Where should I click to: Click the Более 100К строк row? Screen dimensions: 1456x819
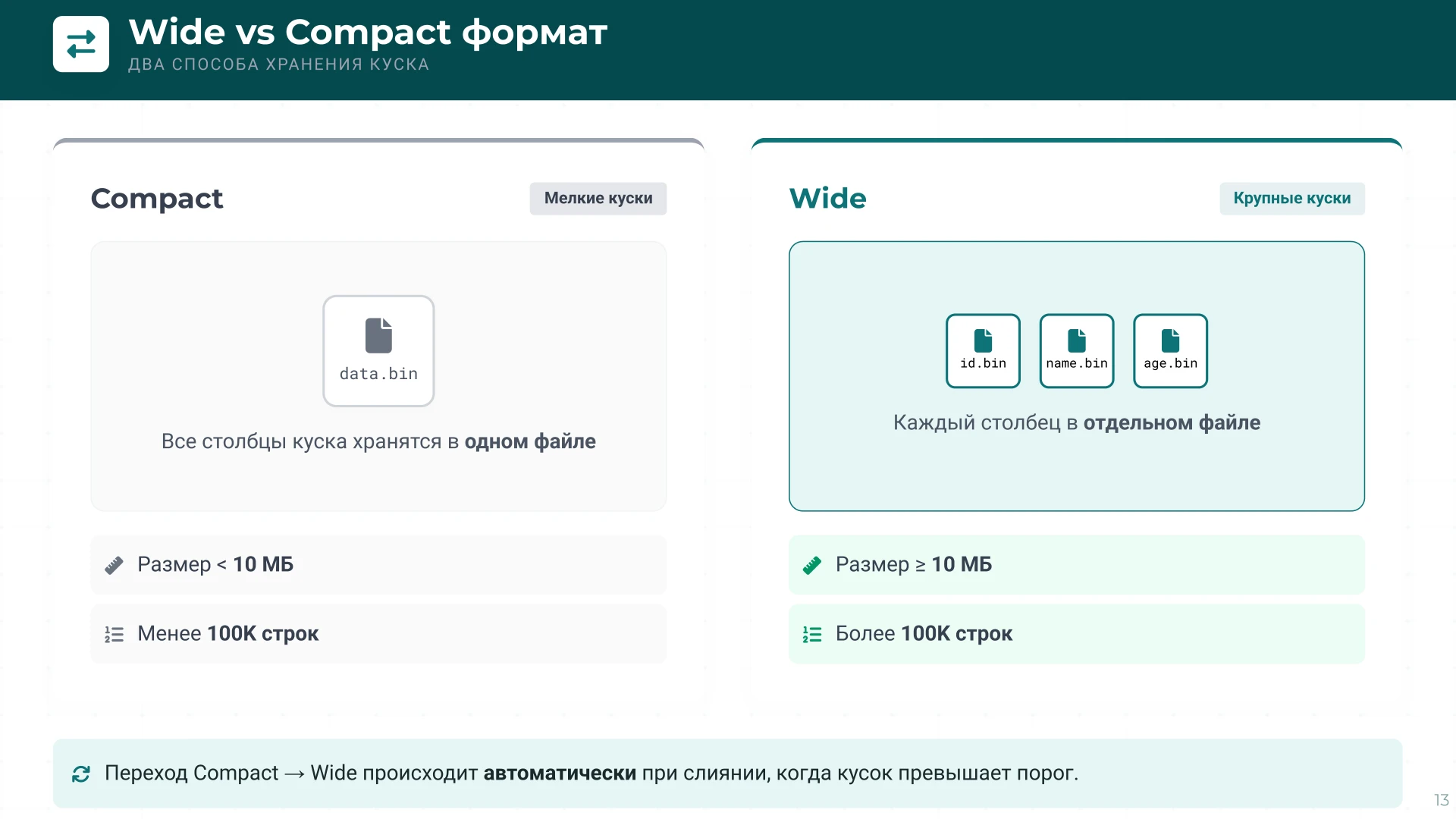click(x=1077, y=634)
